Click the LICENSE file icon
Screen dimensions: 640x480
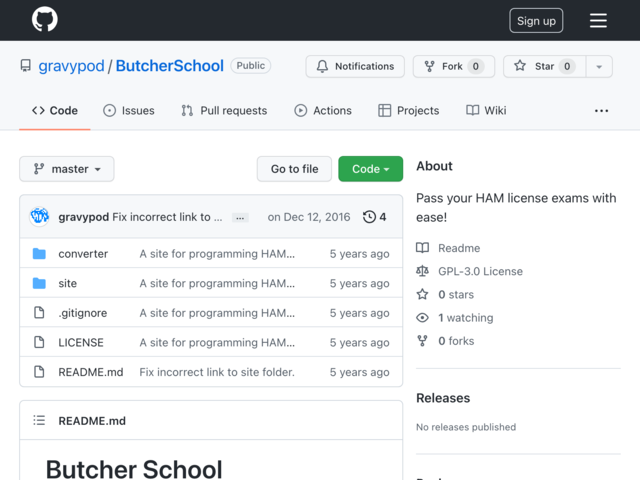point(39,342)
